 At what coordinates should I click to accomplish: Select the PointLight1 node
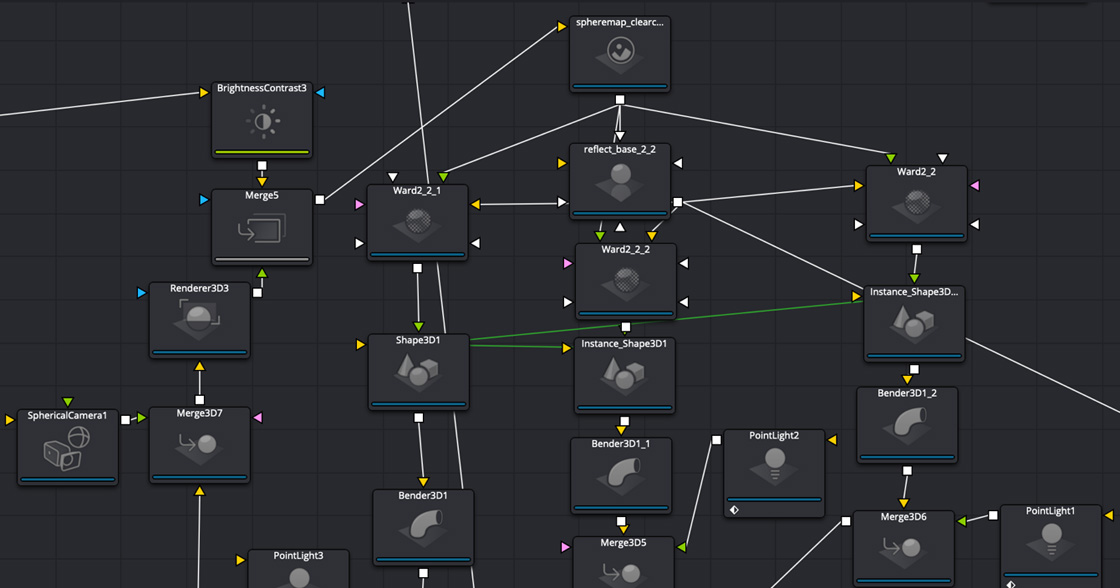point(1050,543)
